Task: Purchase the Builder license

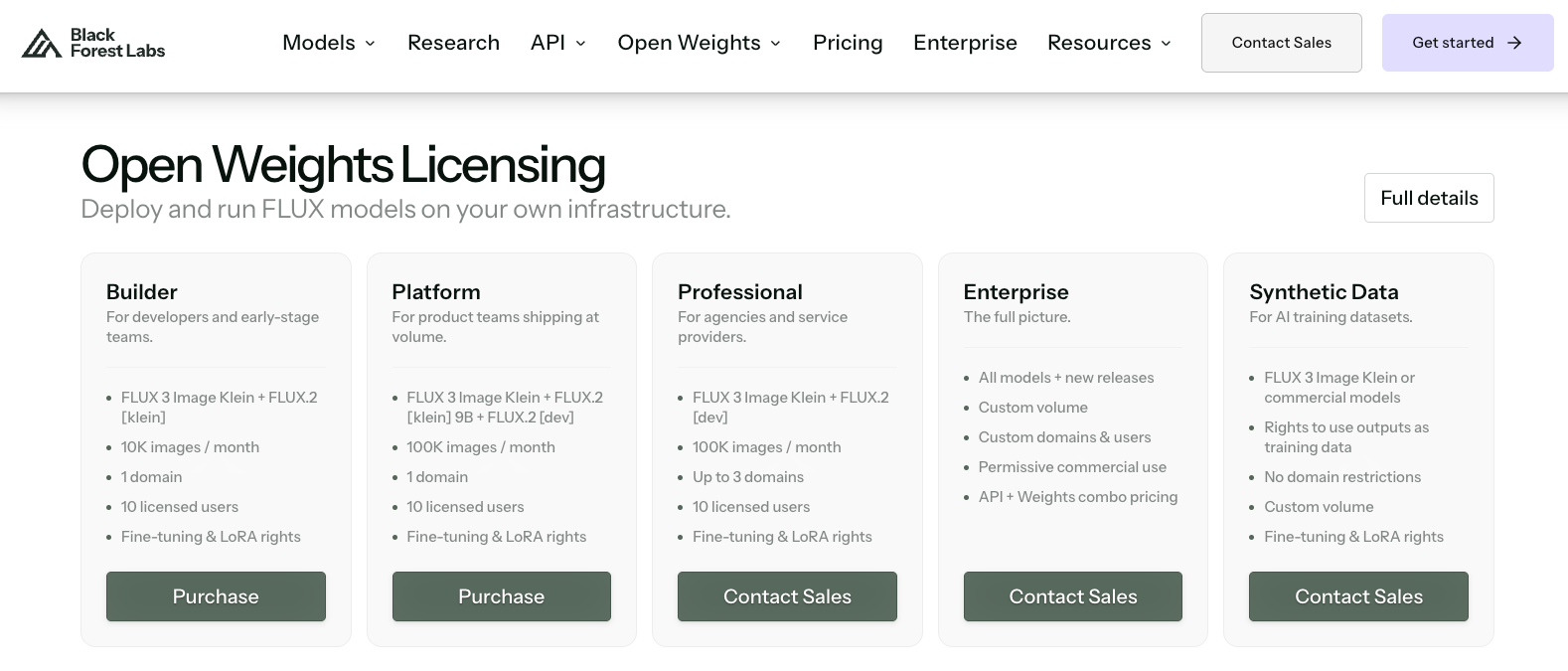Action: pos(216,596)
